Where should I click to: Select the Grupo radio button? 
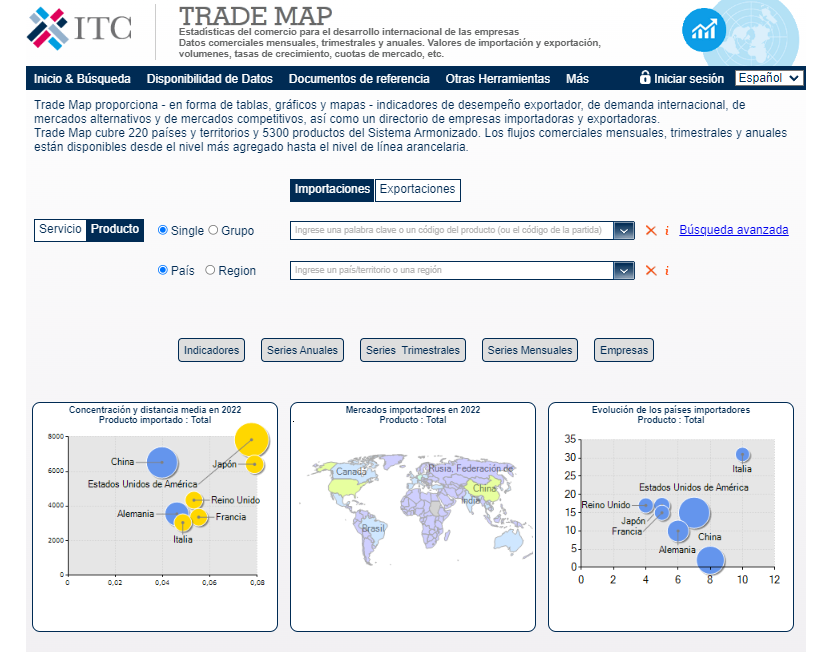tap(213, 230)
